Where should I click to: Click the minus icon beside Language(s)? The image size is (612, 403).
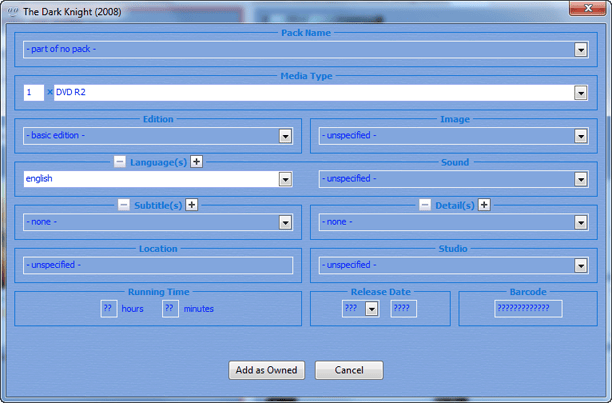tap(120, 162)
